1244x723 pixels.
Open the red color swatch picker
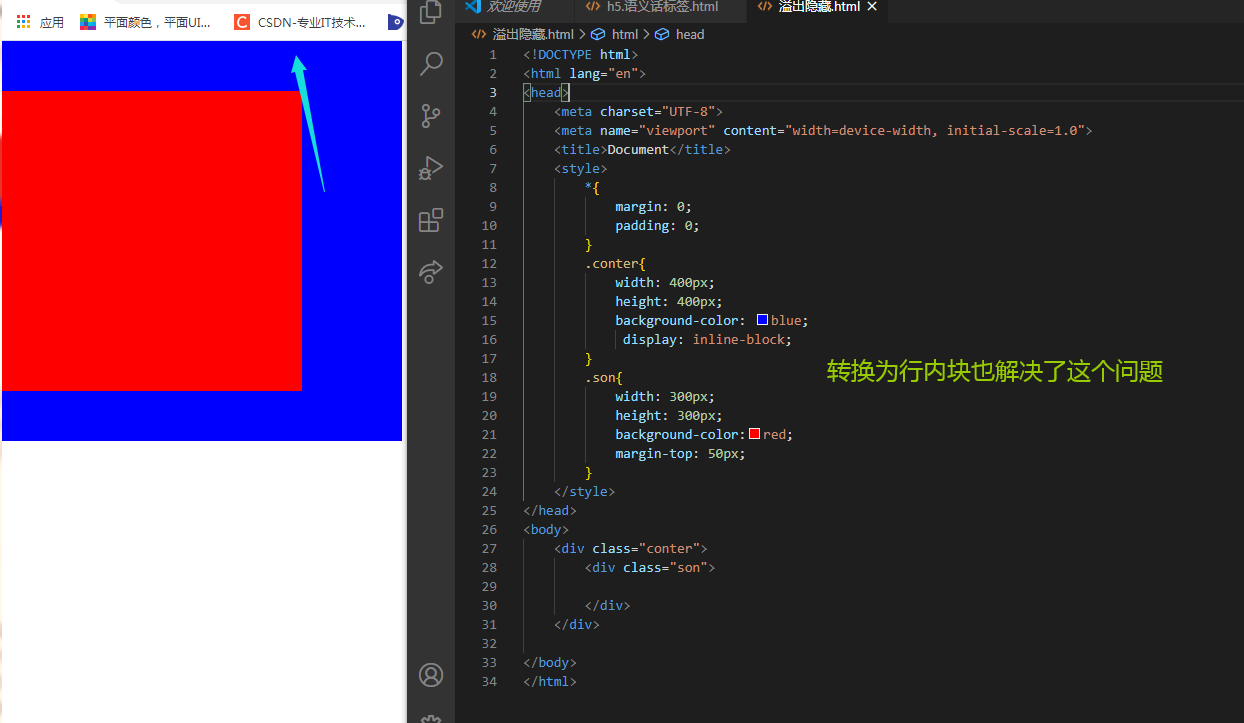click(x=754, y=434)
